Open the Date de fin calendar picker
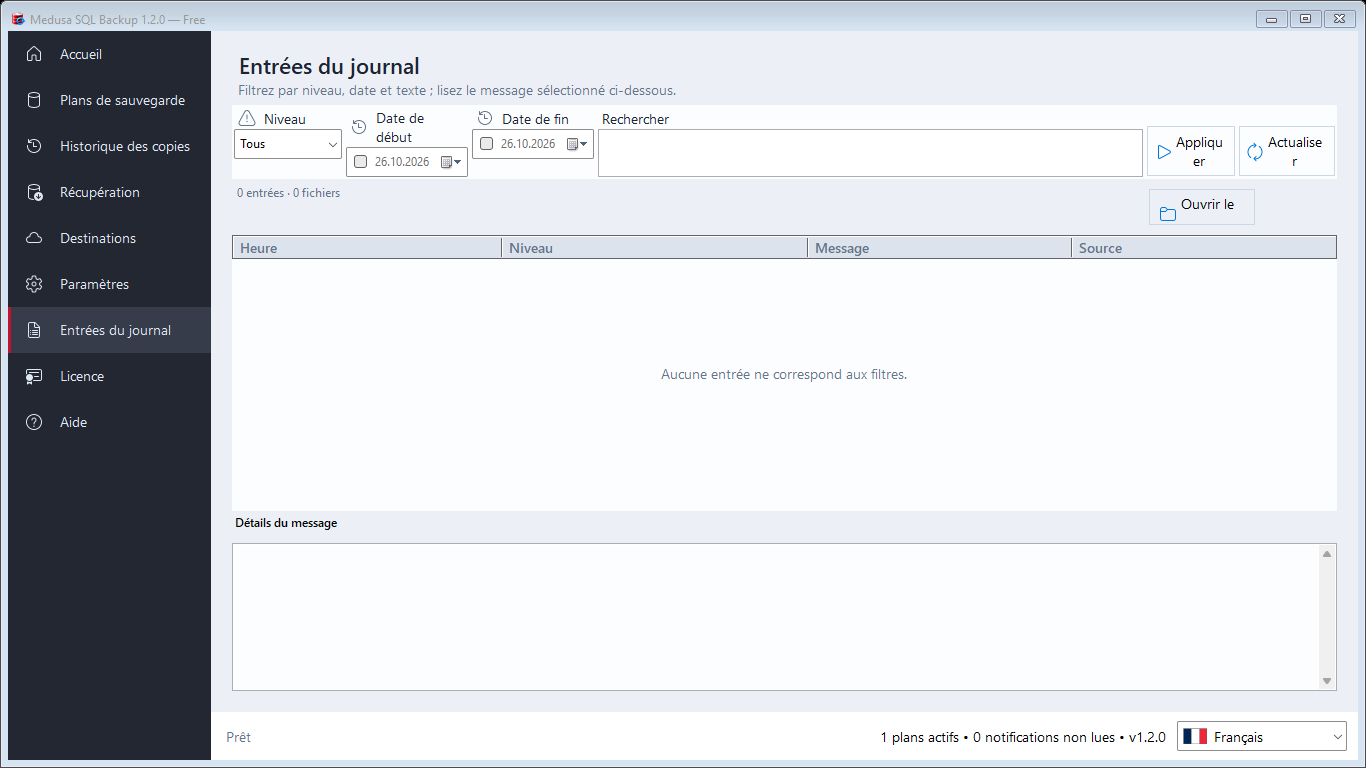Image resolution: width=1366 pixels, height=768 pixels. click(x=577, y=144)
